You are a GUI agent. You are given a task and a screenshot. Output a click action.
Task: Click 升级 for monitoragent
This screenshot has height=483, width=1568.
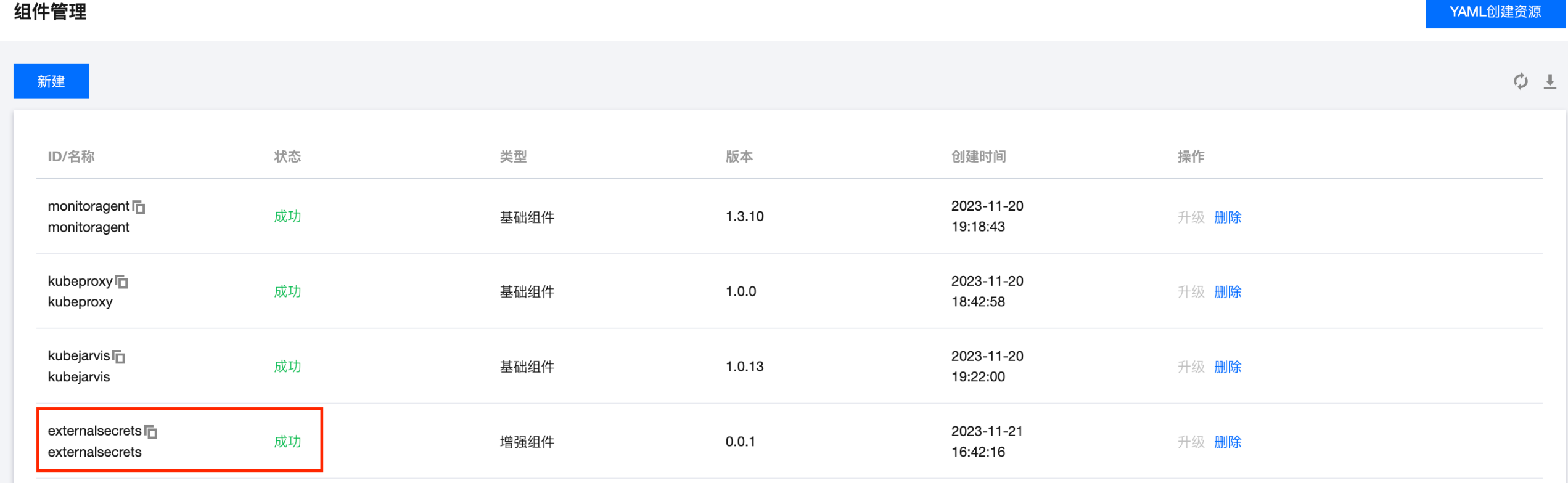tap(1191, 217)
